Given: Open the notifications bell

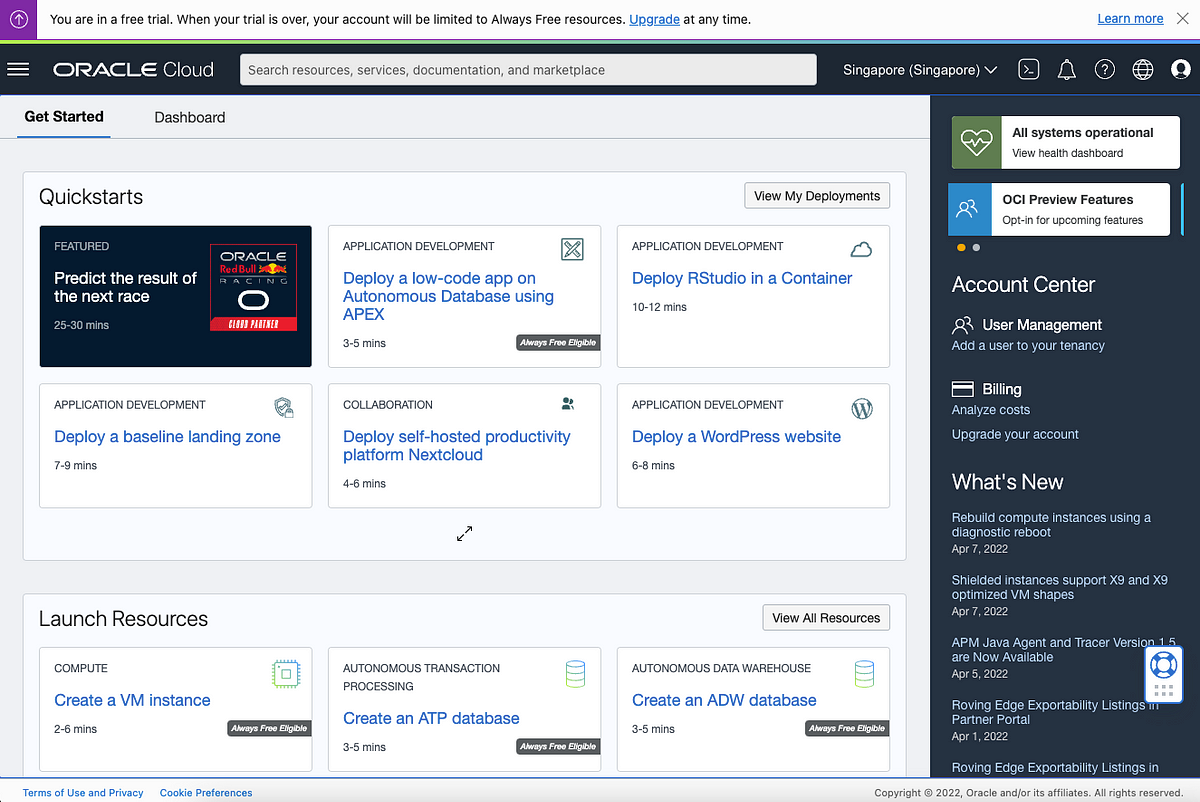Looking at the screenshot, I should pyautogui.click(x=1067, y=69).
